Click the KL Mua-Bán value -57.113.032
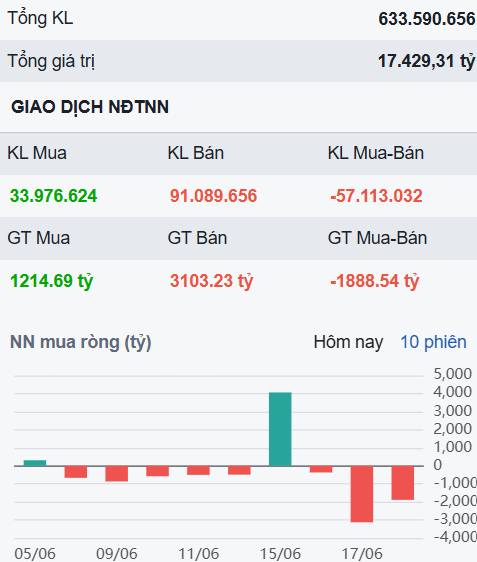The height and width of the screenshot is (562, 477). pyautogui.click(x=376, y=196)
